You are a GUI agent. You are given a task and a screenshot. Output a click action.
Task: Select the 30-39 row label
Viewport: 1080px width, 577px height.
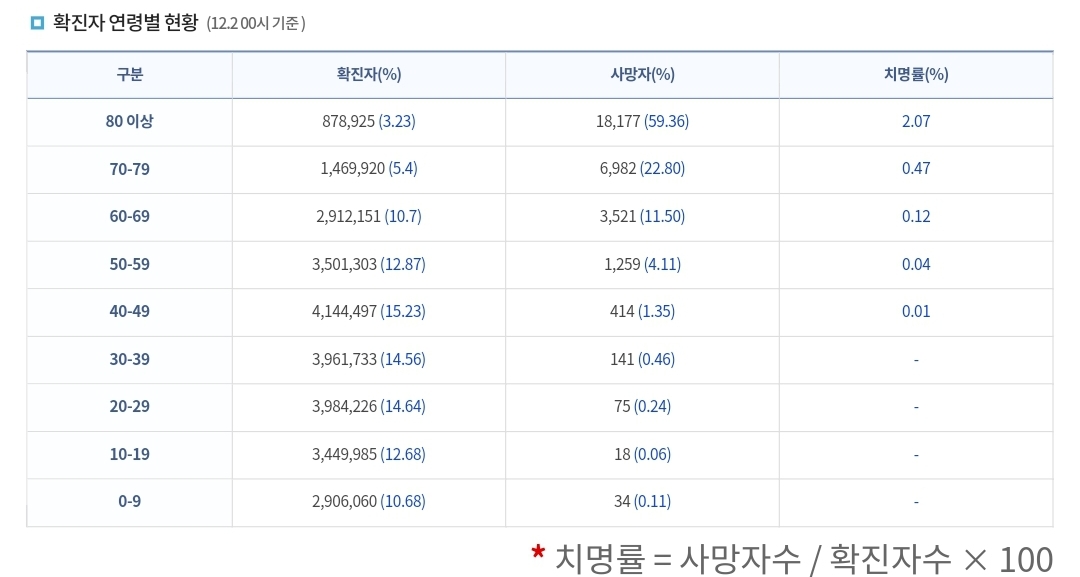point(129,359)
